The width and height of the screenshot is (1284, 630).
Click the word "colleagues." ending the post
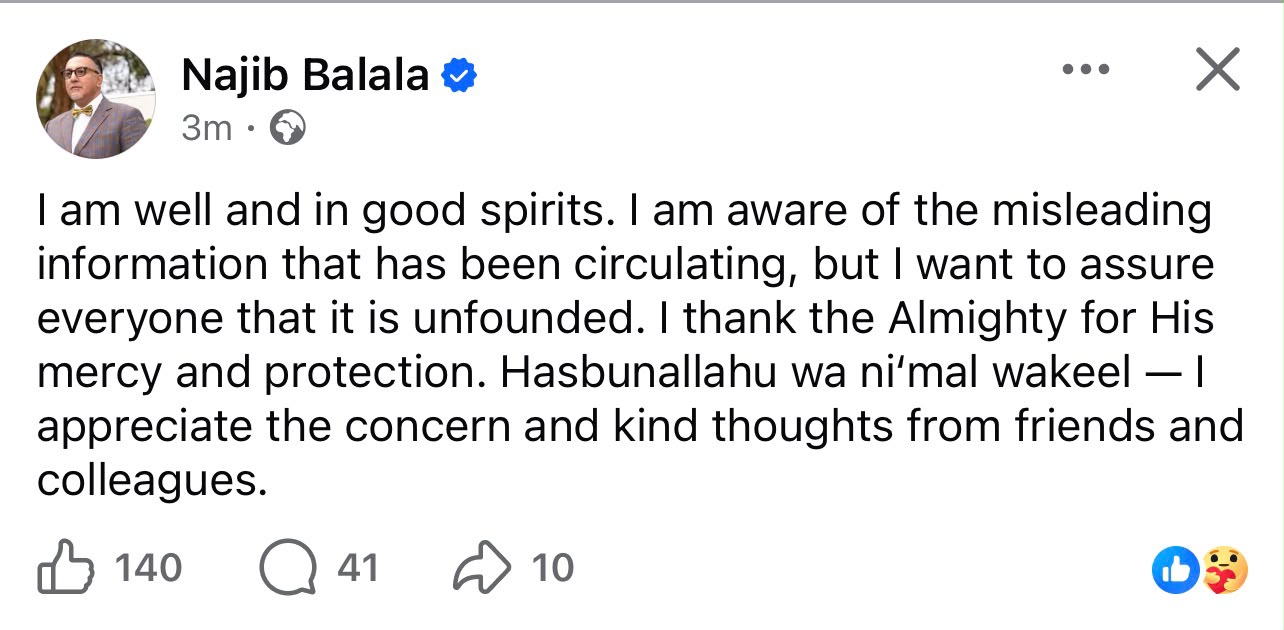(x=153, y=481)
